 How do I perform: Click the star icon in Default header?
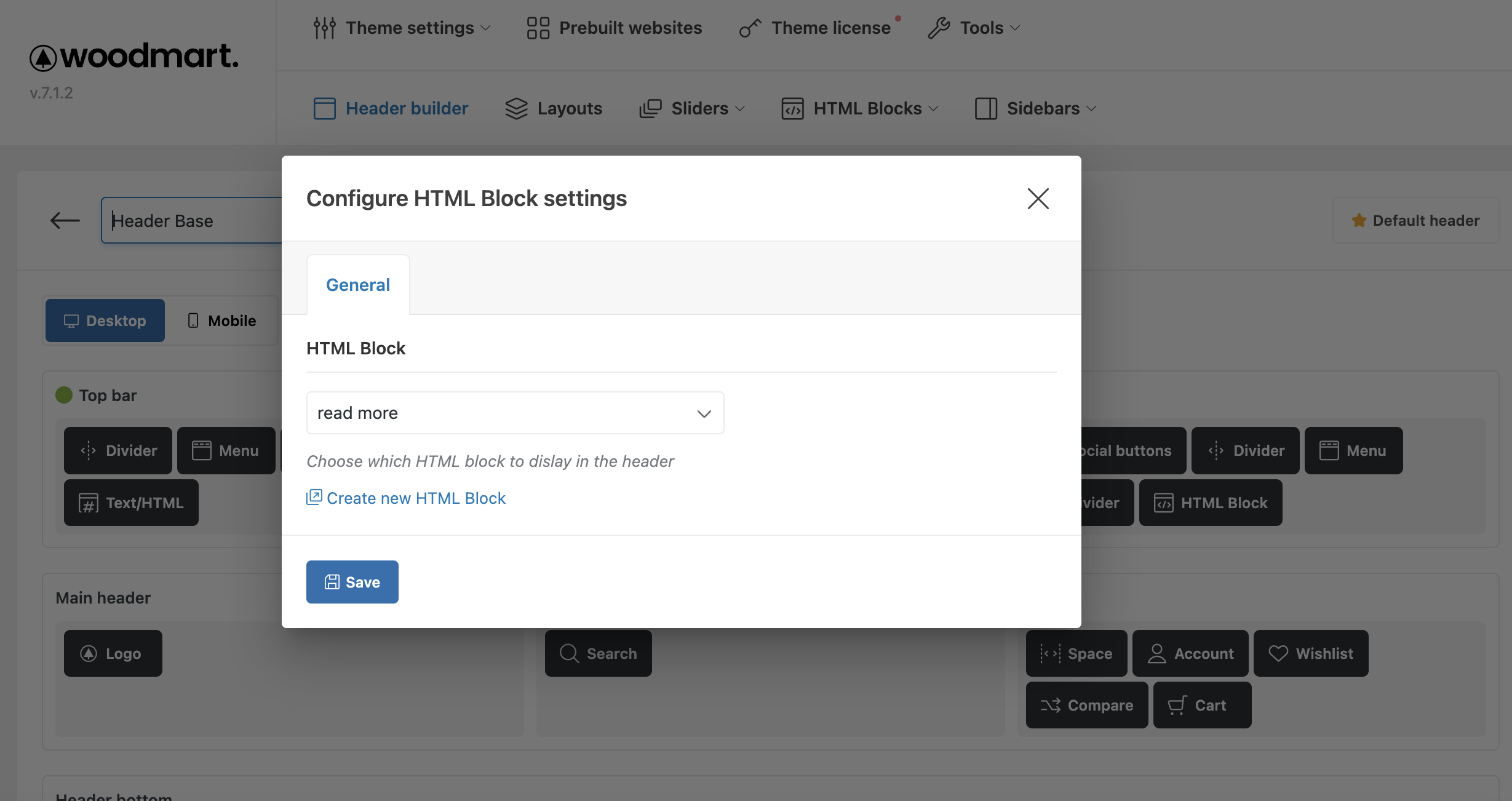click(1359, 220)
